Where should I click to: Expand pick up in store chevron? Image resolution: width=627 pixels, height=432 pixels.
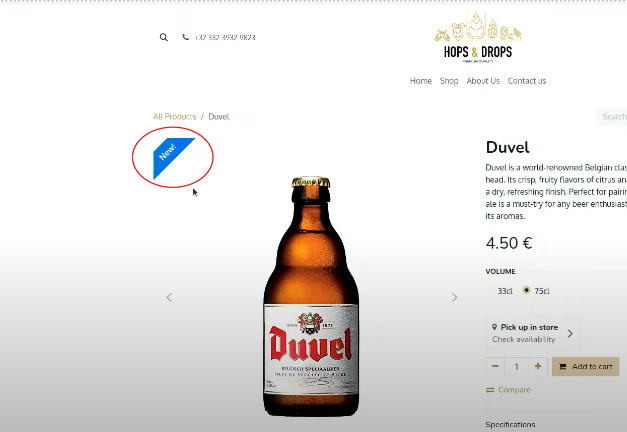coord(570,333)
